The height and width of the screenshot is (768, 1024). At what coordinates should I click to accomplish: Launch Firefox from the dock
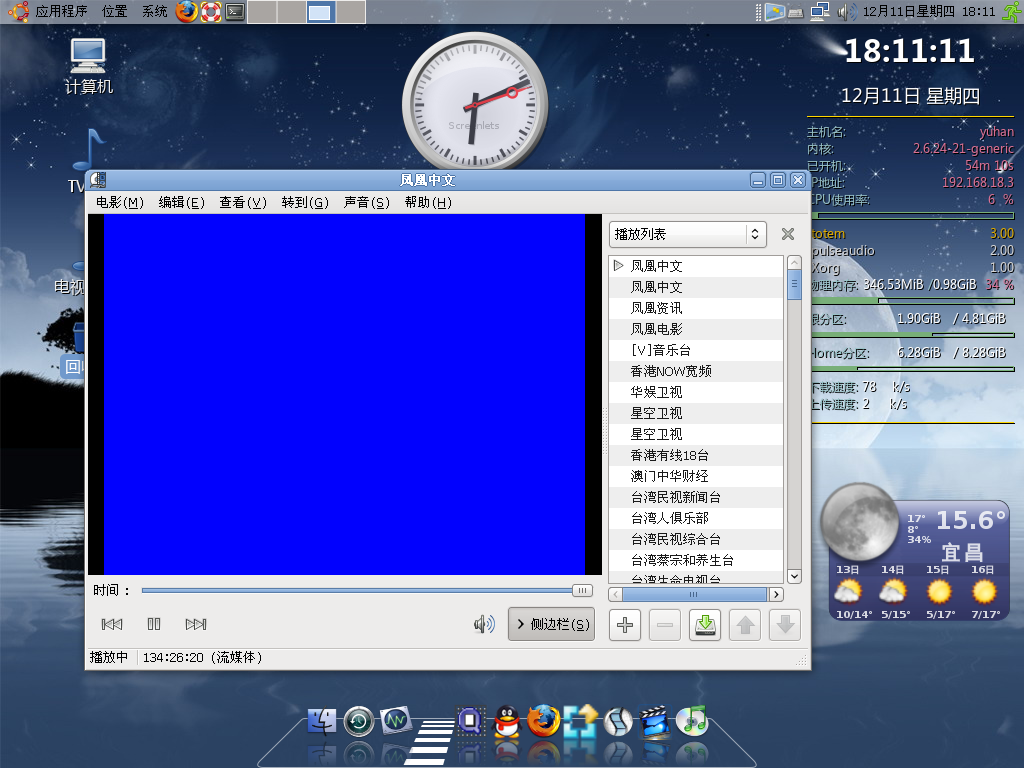click(x=543, y=721)
